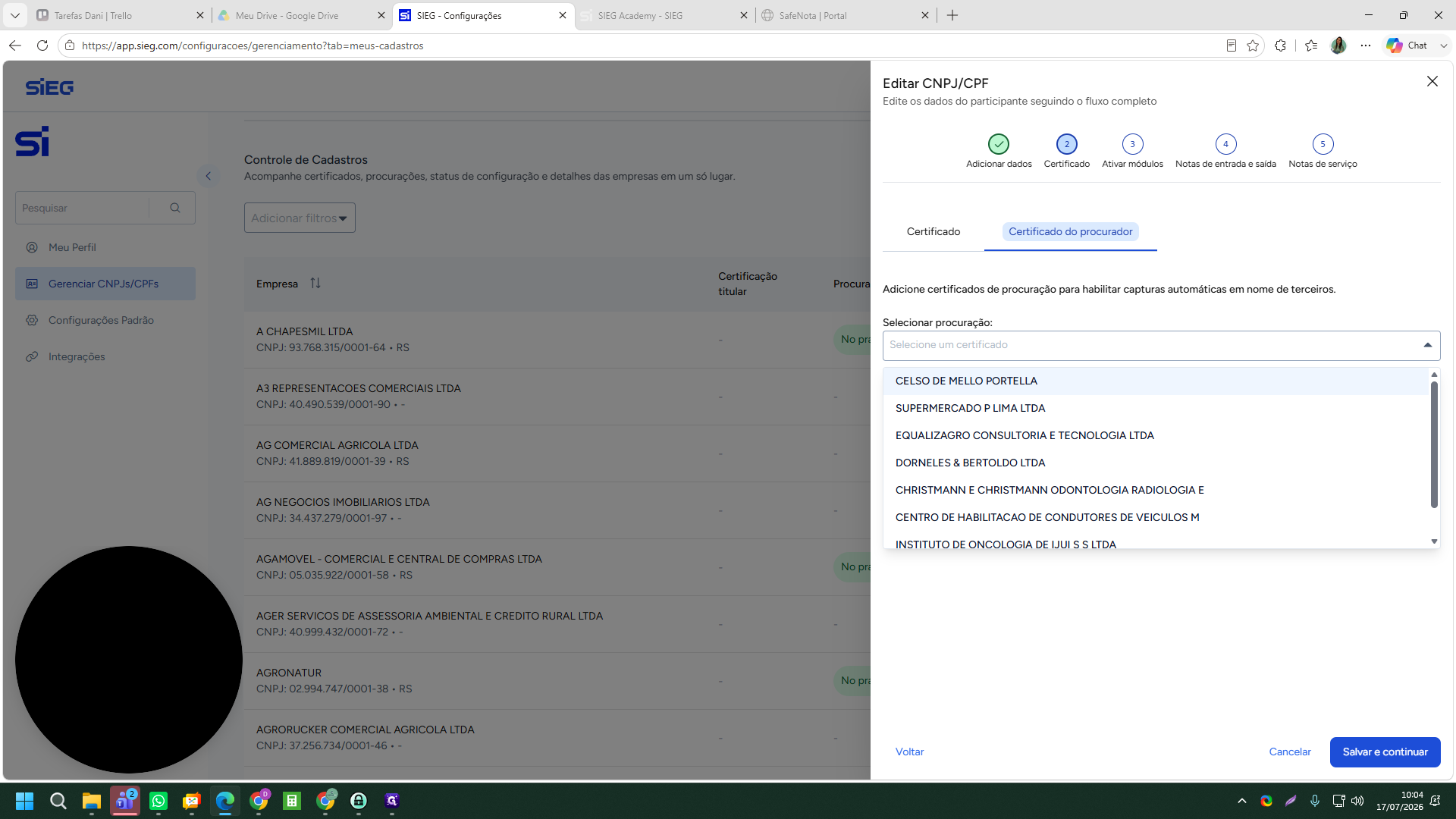Image resolution: width=1456 pixels, height=819 pixels.
Task: Select CHRISTMANN E CHRISTMANN ODONTOLOGIA option
Action: pyautogui.click(x=1156, y=490)
